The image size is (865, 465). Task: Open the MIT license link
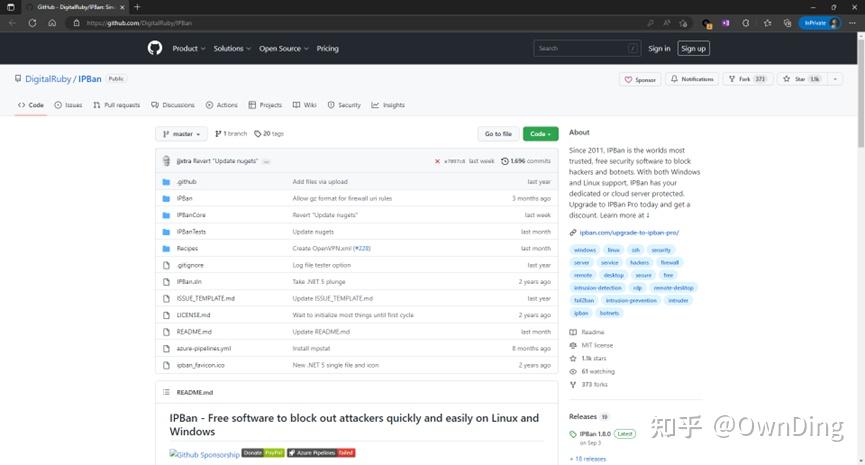pos(597,345)
